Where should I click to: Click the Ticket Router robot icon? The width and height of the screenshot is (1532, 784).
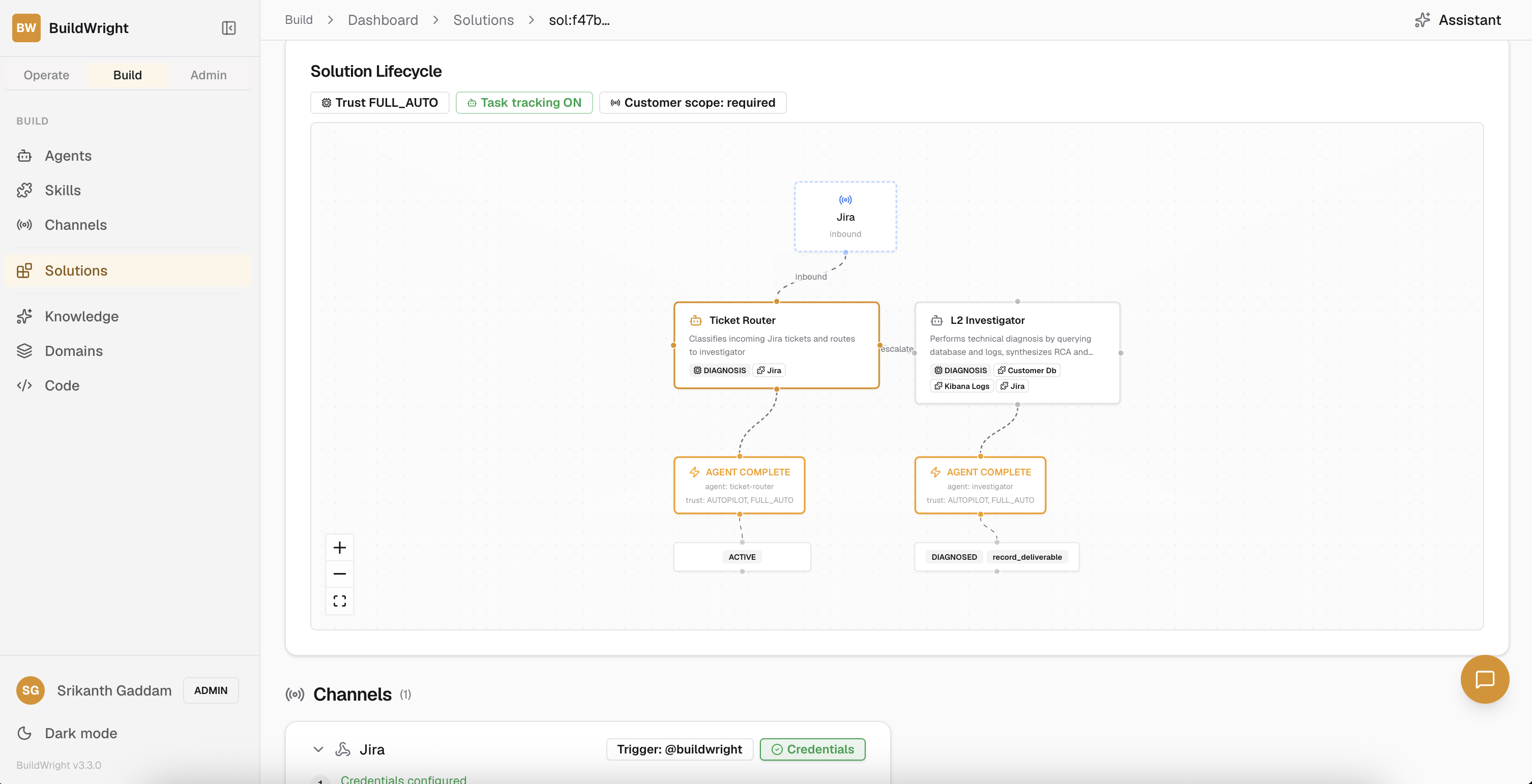point(696,320)
